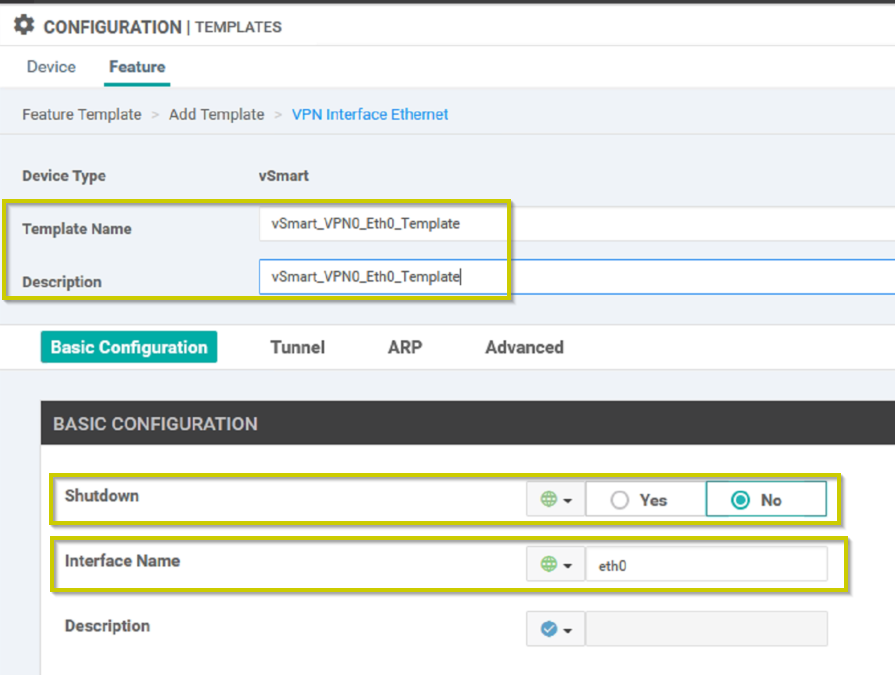This screenshot has height=675, width=895.
Task: Open the Shutdown scope dropdown arrow
Action: tap(567, 501)
